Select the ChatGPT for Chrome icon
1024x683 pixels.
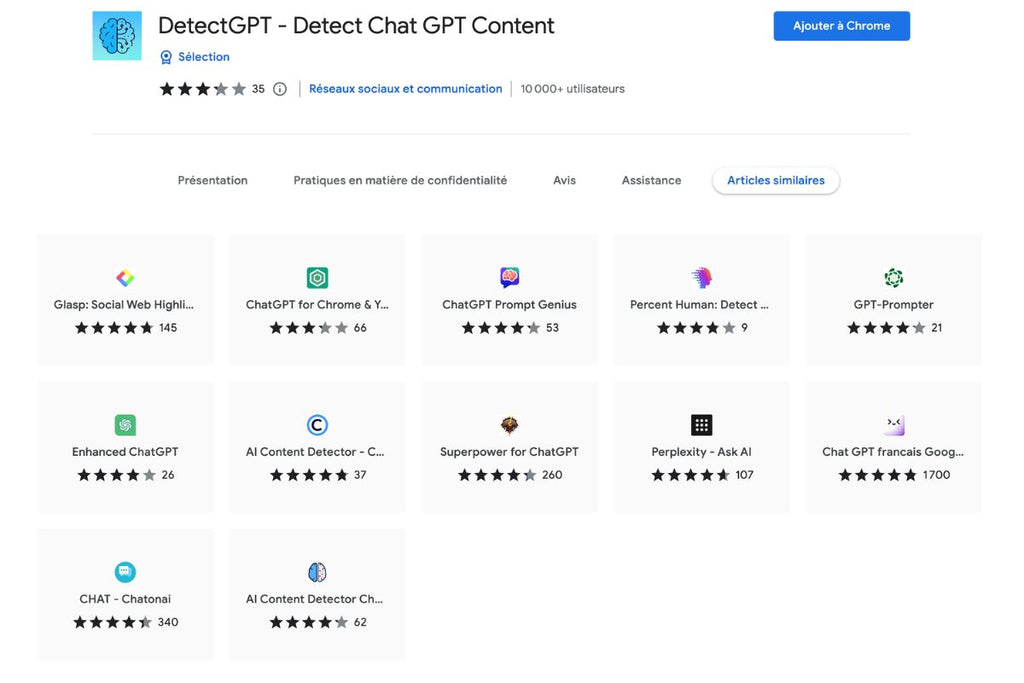coord(317,278)
